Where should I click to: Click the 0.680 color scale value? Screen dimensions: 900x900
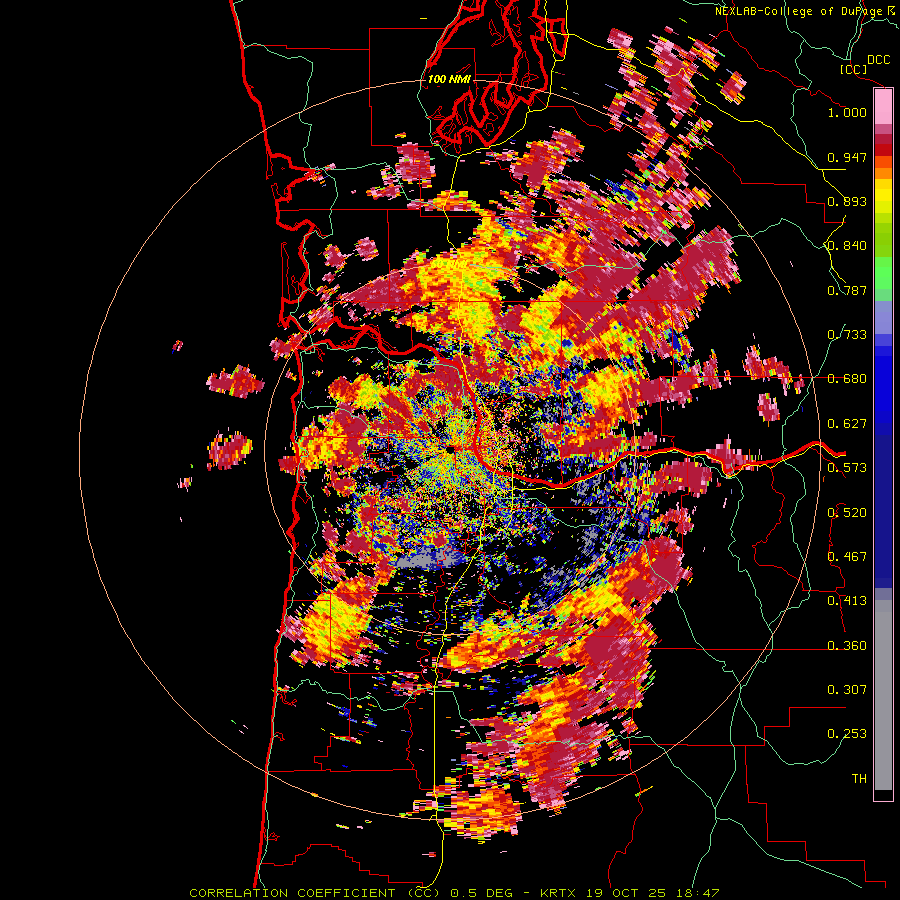tap(847, 379)
